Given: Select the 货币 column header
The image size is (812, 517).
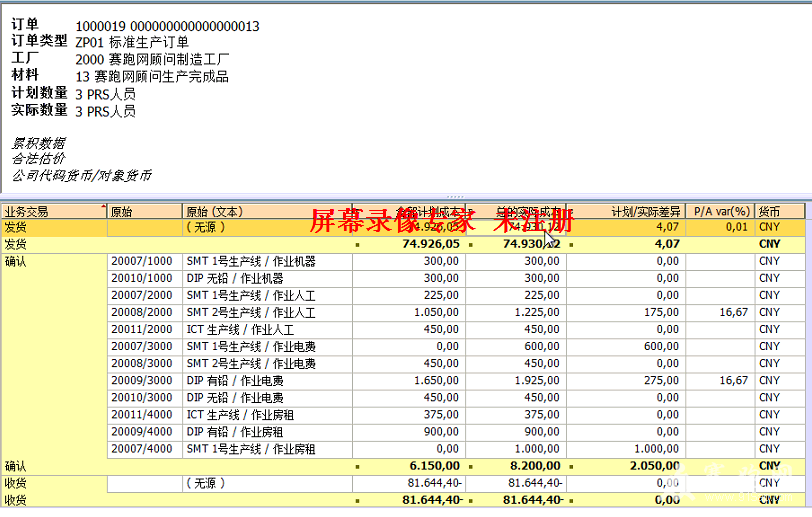Looking at the screenshot, I should [x=780, y=211].
